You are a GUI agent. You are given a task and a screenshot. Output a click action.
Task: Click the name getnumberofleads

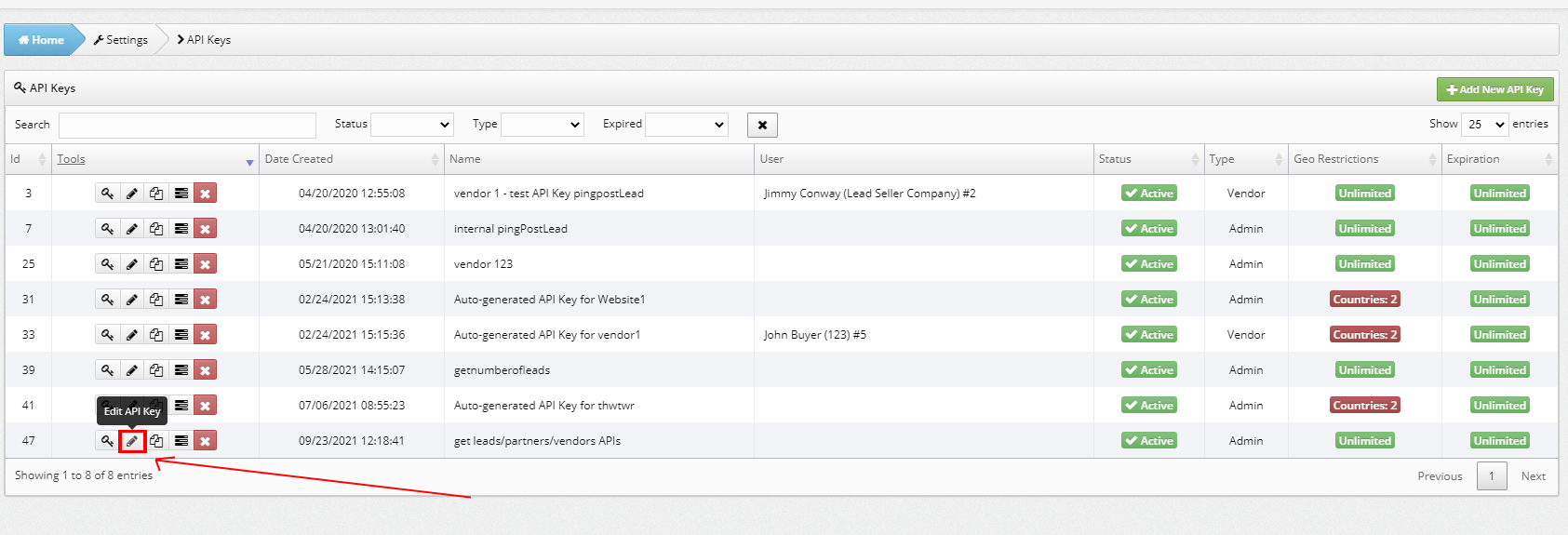[x=502, y=370]
